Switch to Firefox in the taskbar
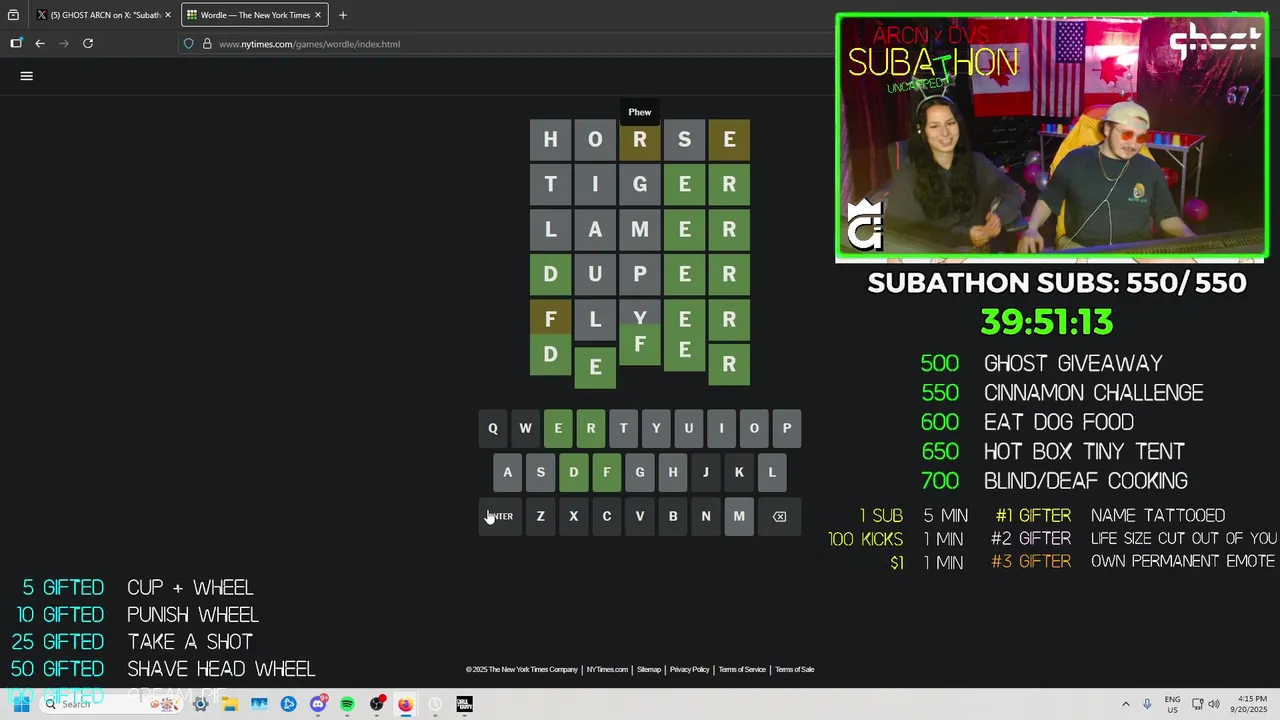The height and width of the screenshot is (720, 1280). point(405,704)
